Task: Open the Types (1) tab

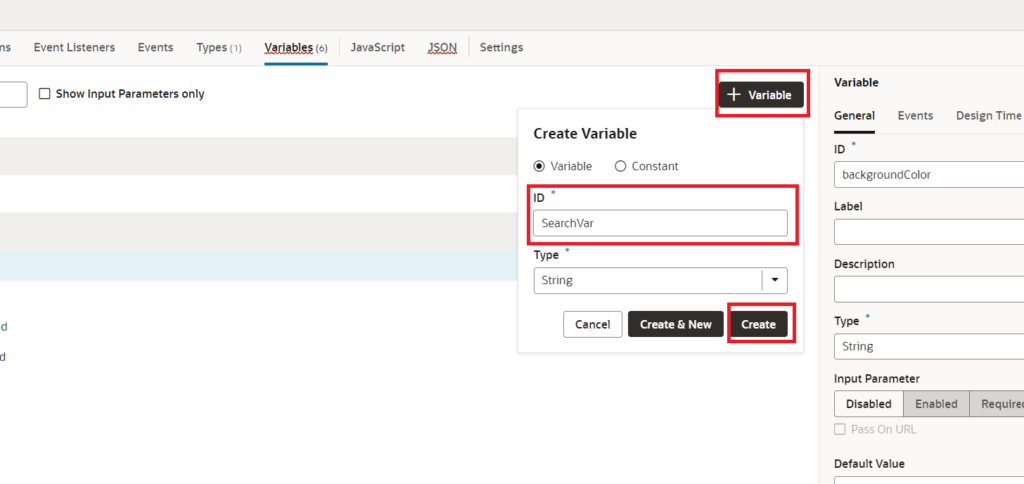Action: pyautogui.click(x=219, y=48)
